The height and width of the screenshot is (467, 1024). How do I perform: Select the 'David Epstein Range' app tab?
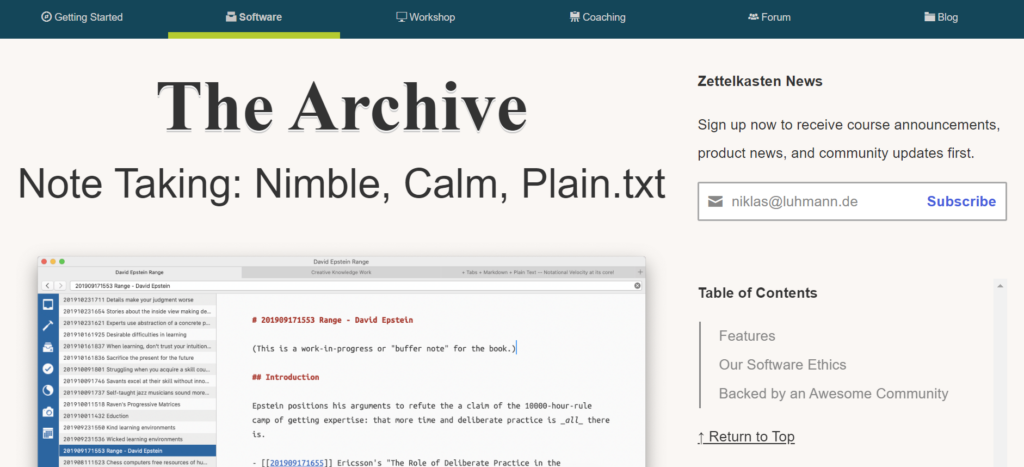pos(140,272)
